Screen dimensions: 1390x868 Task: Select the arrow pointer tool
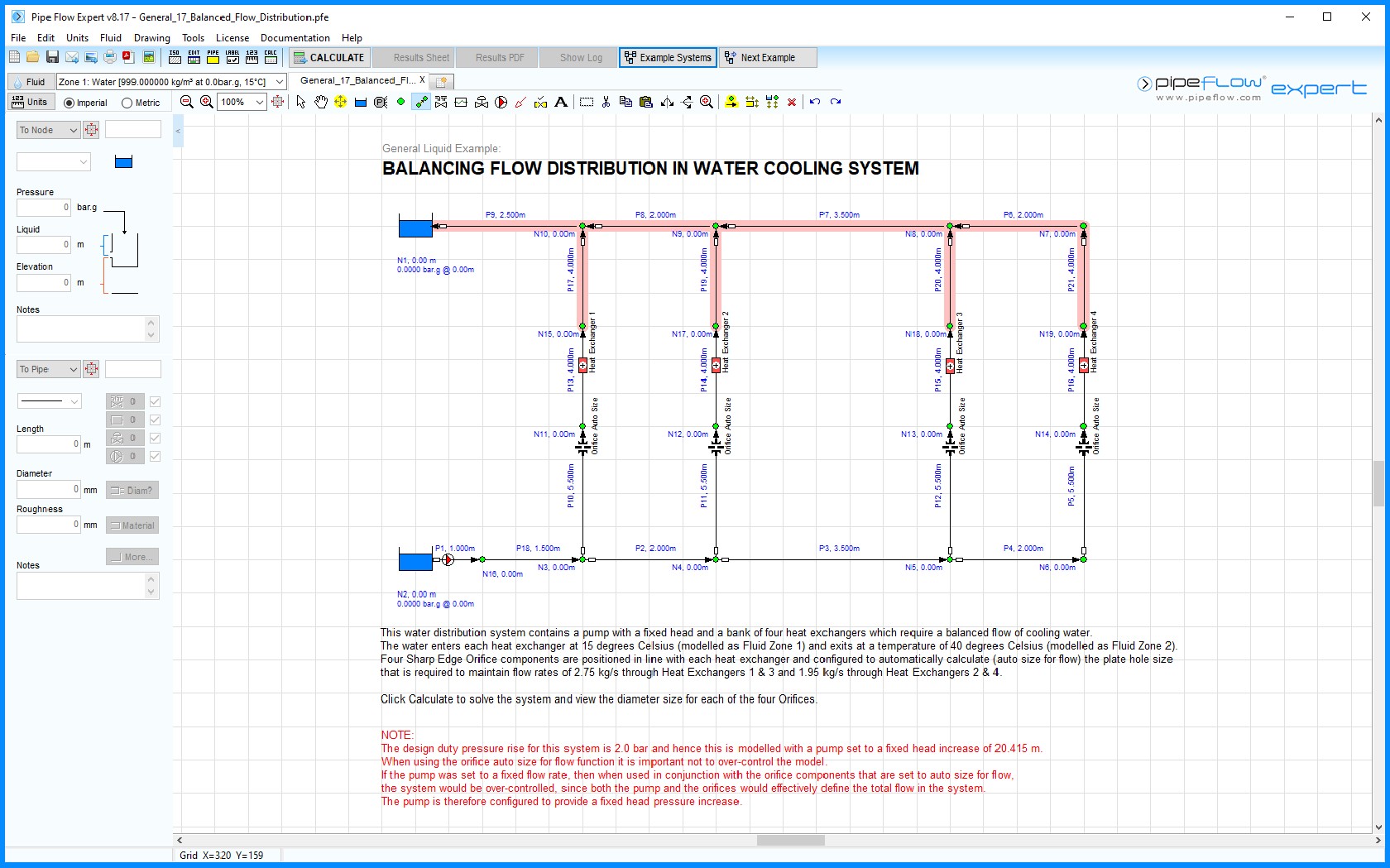[x=301, y=102]
